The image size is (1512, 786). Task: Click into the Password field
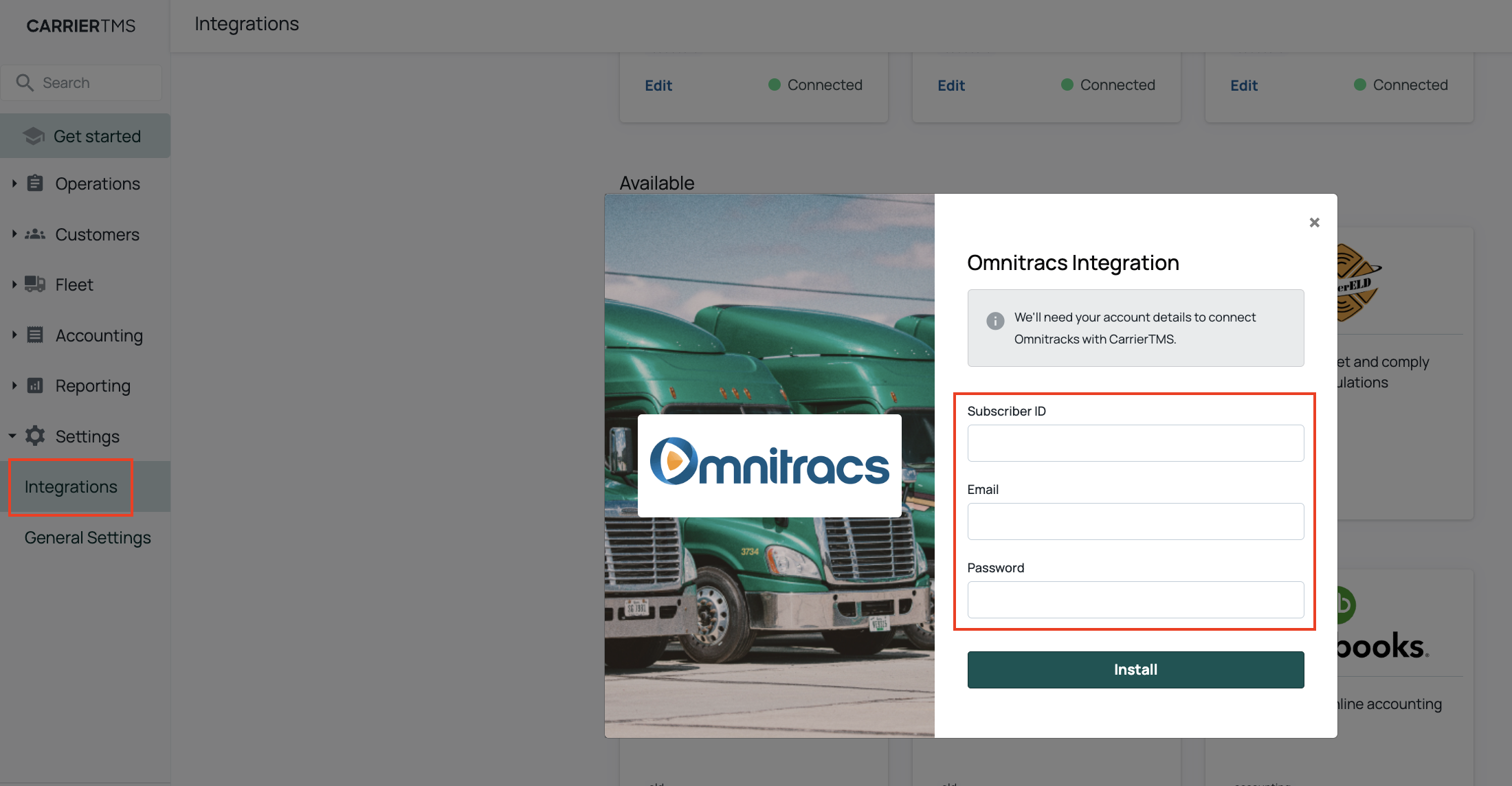1135,600
